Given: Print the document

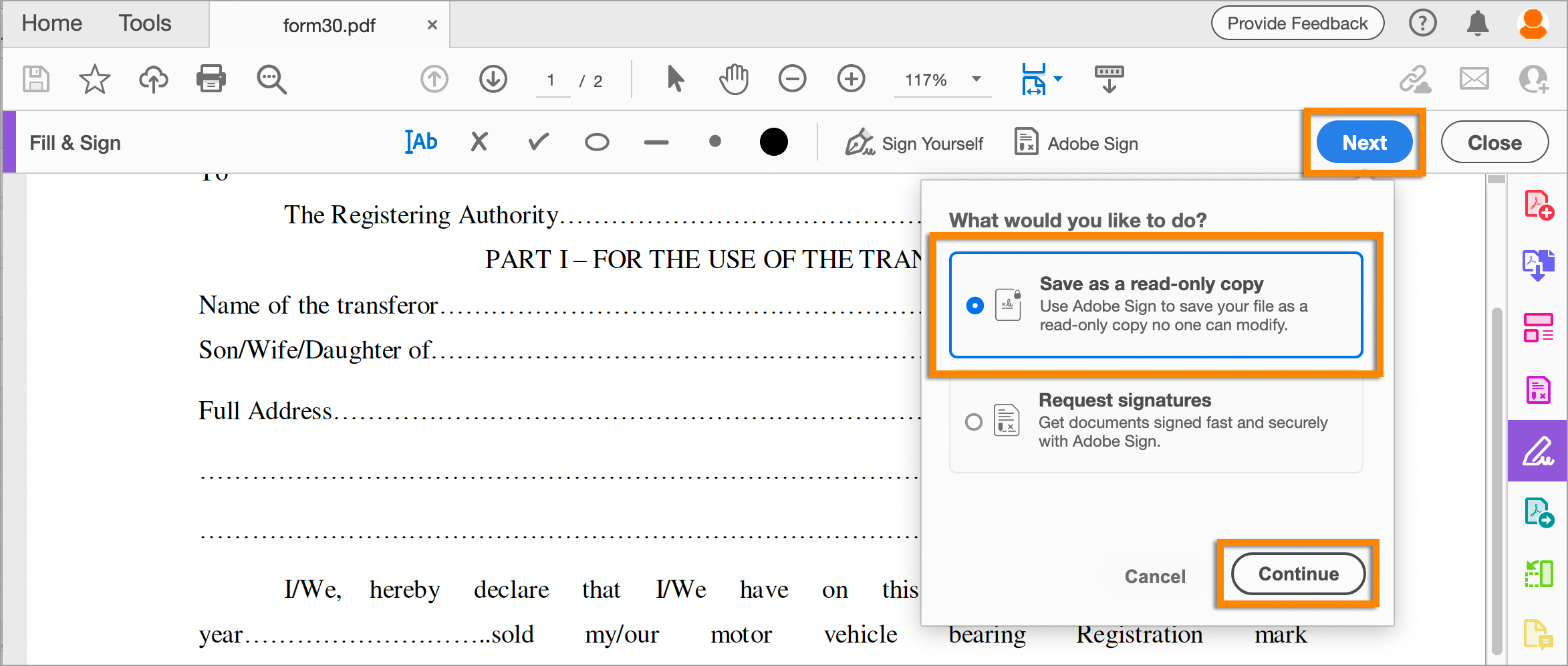Looking at the screenshot, I should pyautogui.click(x=211, y=79).
